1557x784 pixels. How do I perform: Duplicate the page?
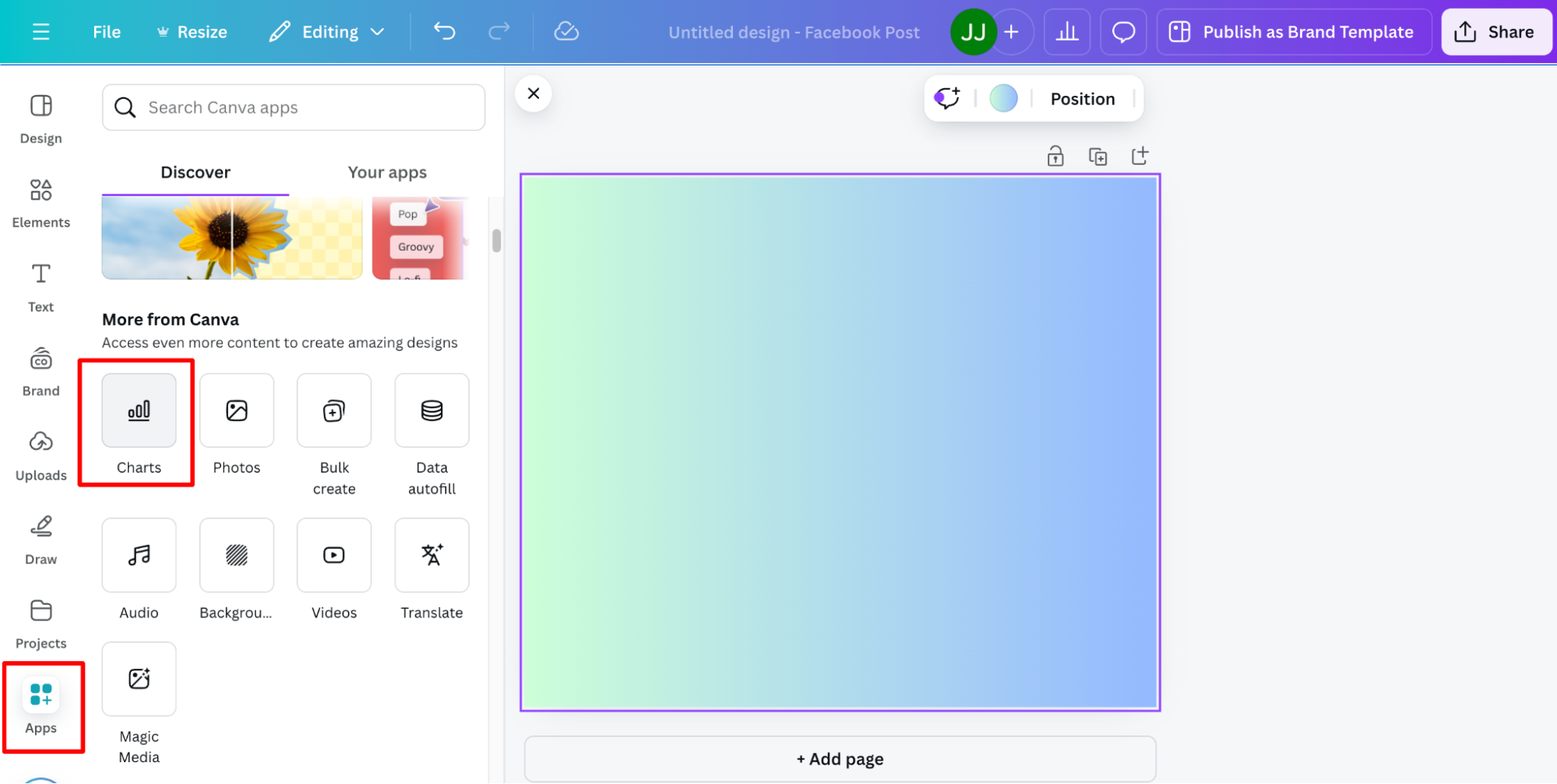1097,156
